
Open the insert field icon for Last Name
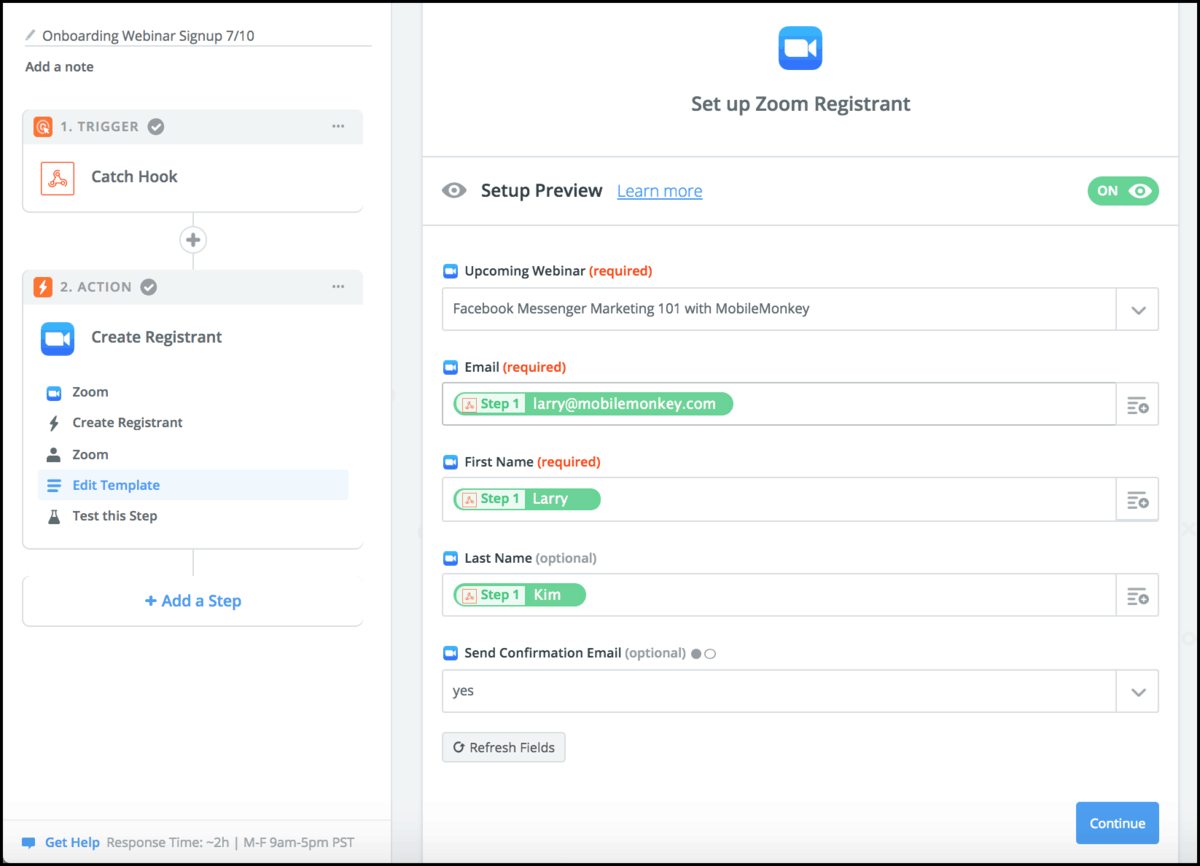click(1137, 595)
